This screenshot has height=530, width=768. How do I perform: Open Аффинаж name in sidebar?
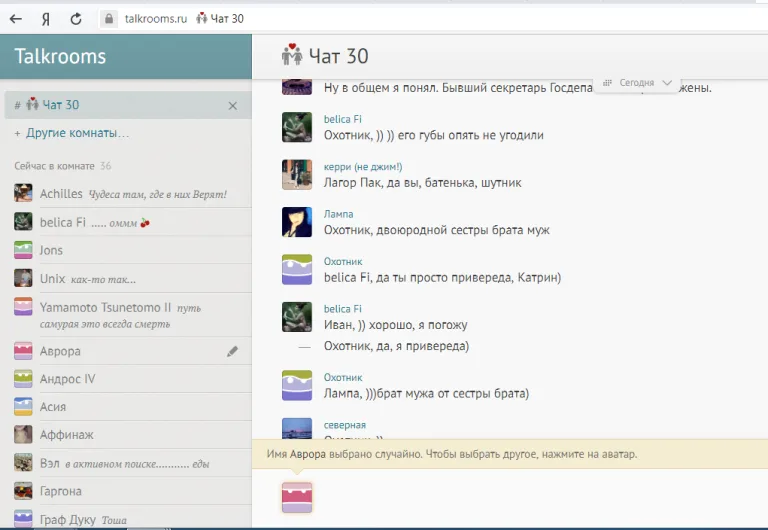67,435
